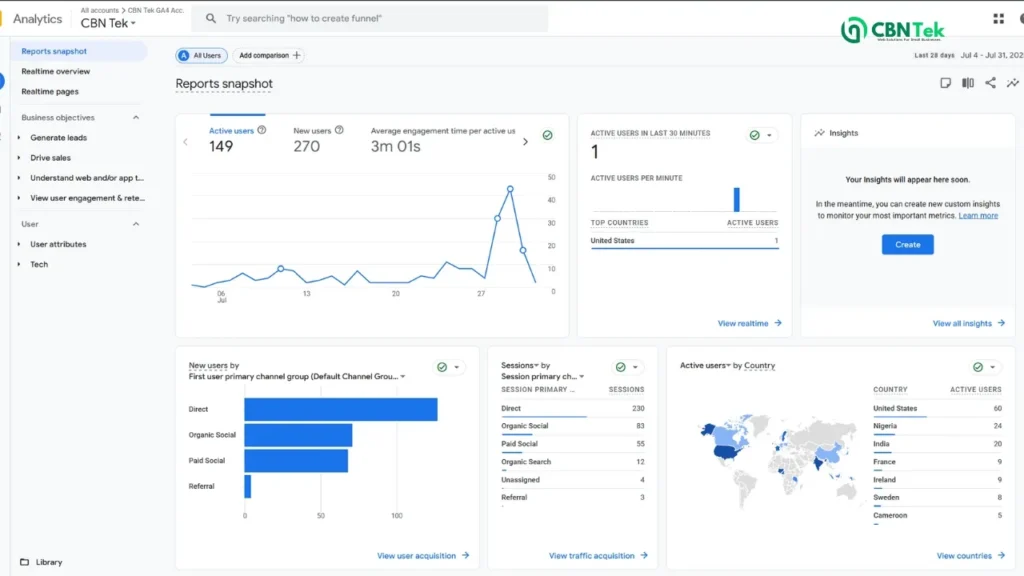Click the Active users help icon
Screen dimensions: 1024x576
click(262, 130)
